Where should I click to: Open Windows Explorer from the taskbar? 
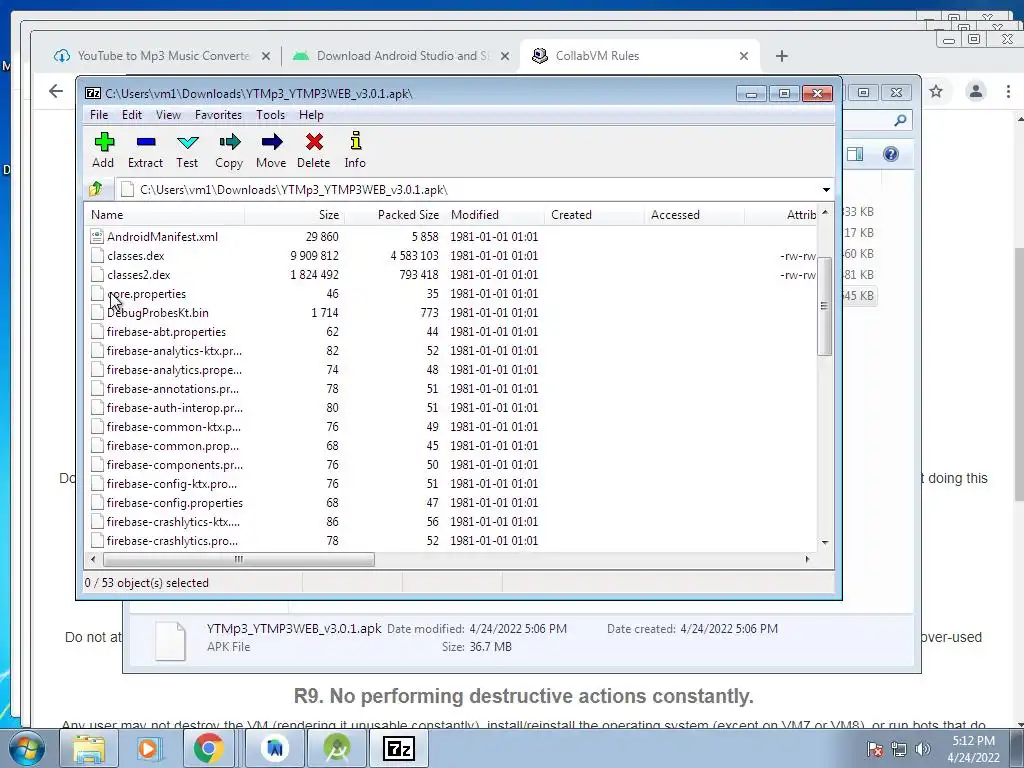tap(88, 748)
